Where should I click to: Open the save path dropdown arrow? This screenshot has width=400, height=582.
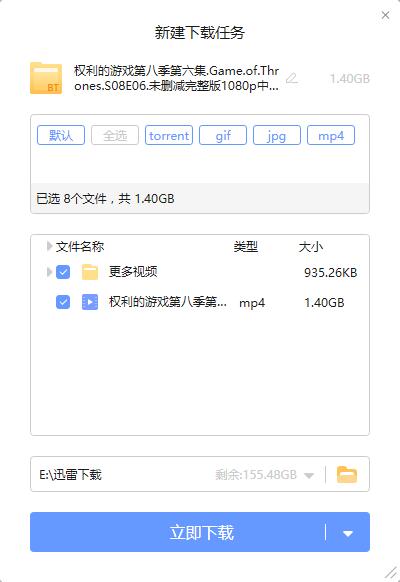tap(309, 475)
